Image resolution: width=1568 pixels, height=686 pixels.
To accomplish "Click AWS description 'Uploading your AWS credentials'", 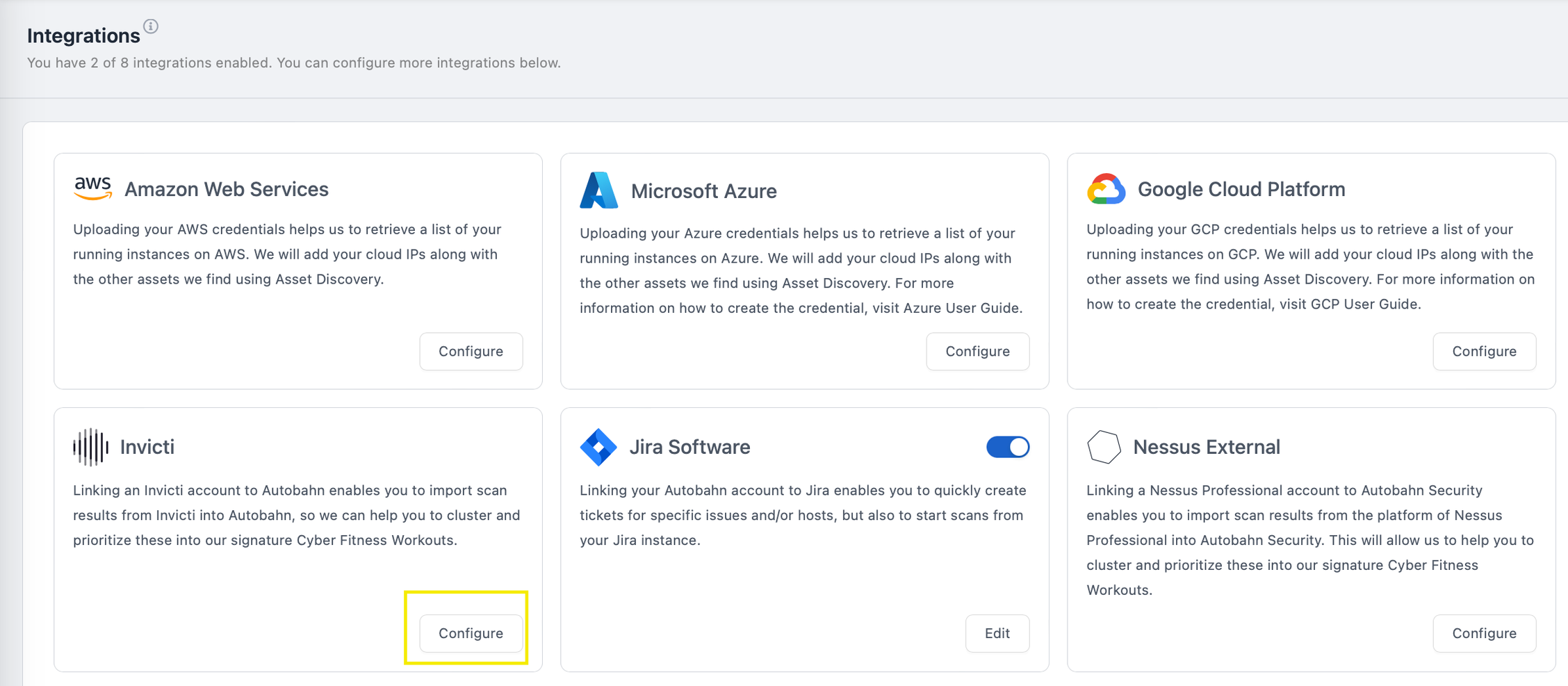I will click(179, 229).
